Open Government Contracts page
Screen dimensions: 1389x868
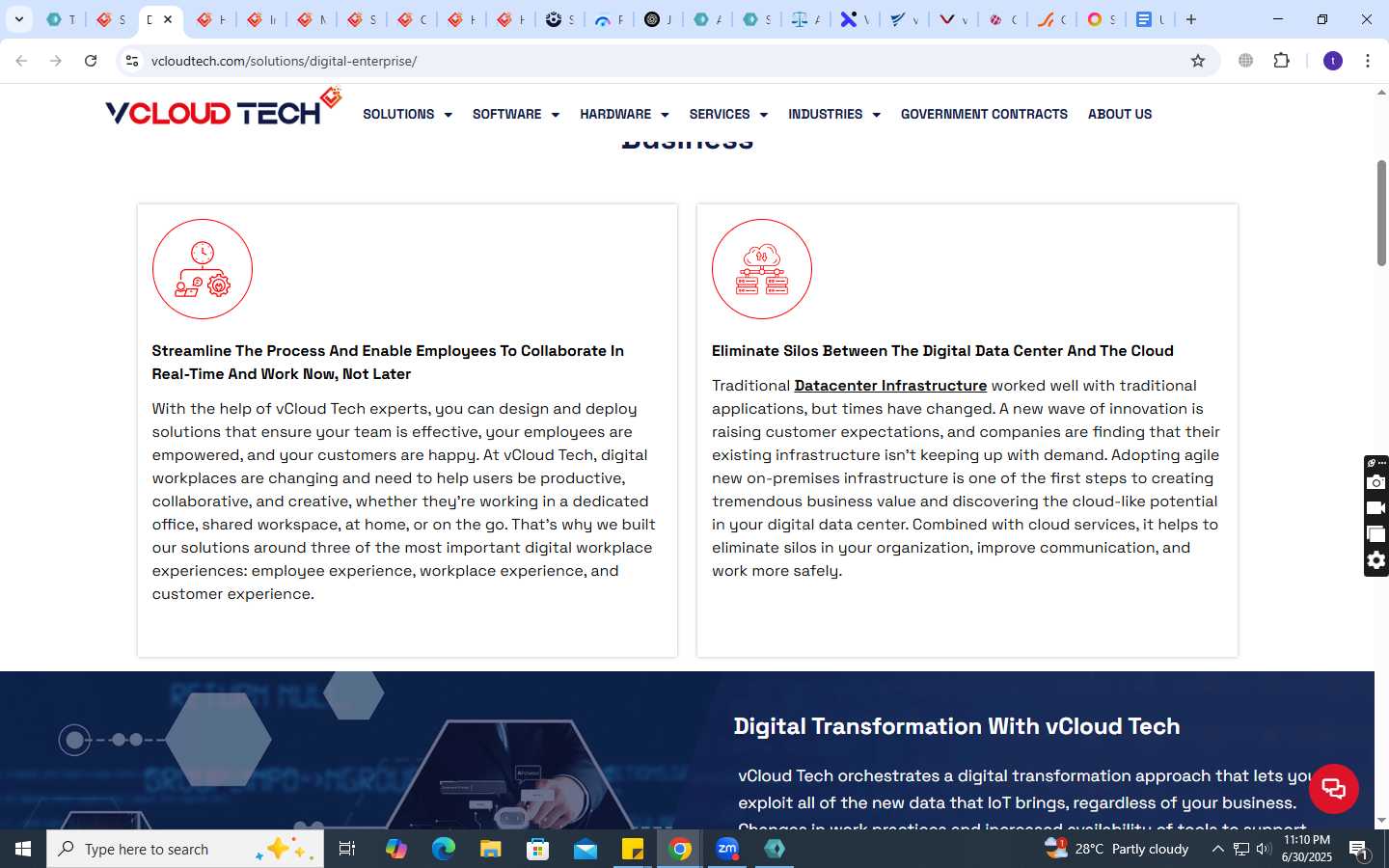coord(984,114)
